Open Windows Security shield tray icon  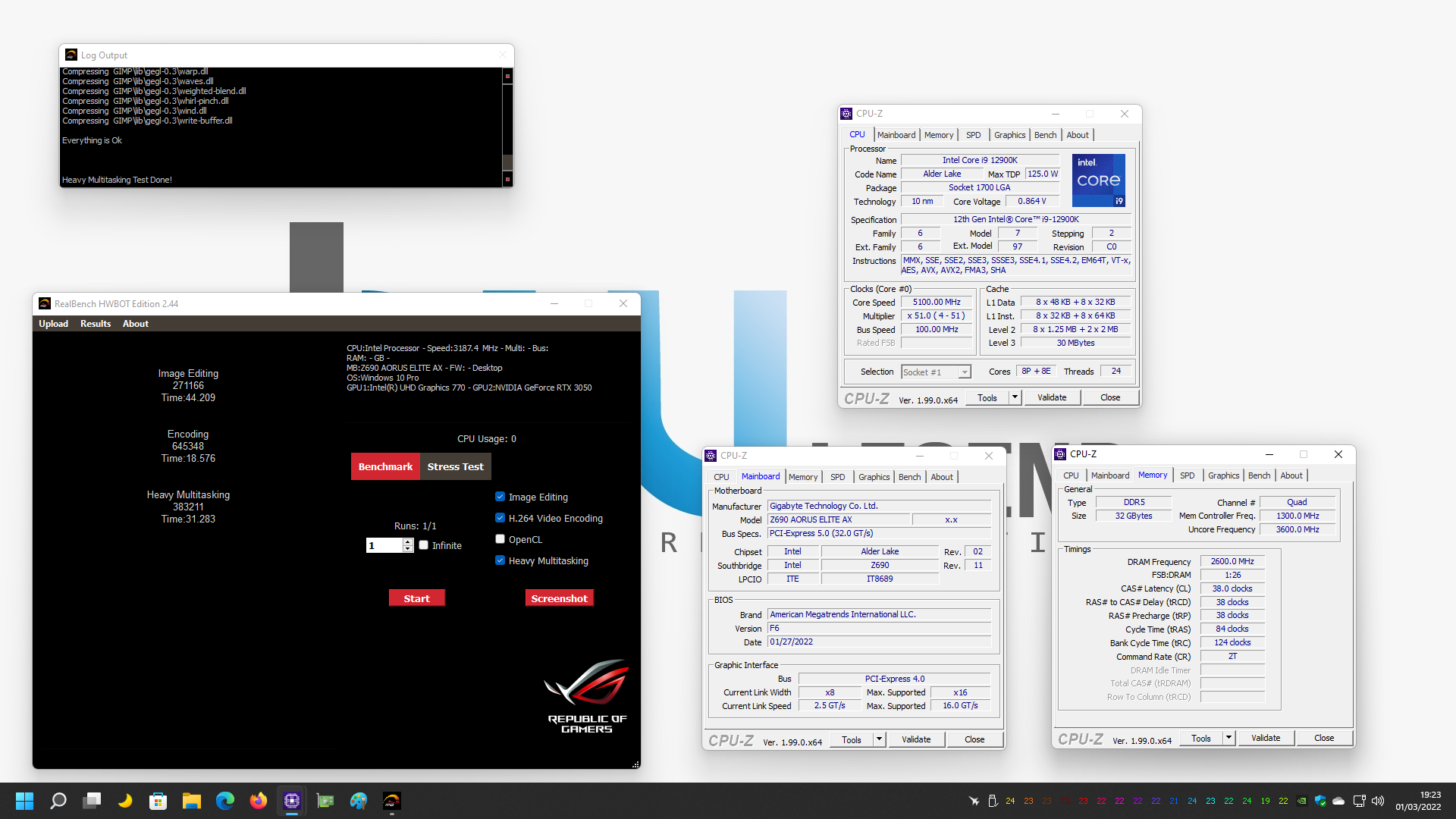click(x=1320, y=801)
